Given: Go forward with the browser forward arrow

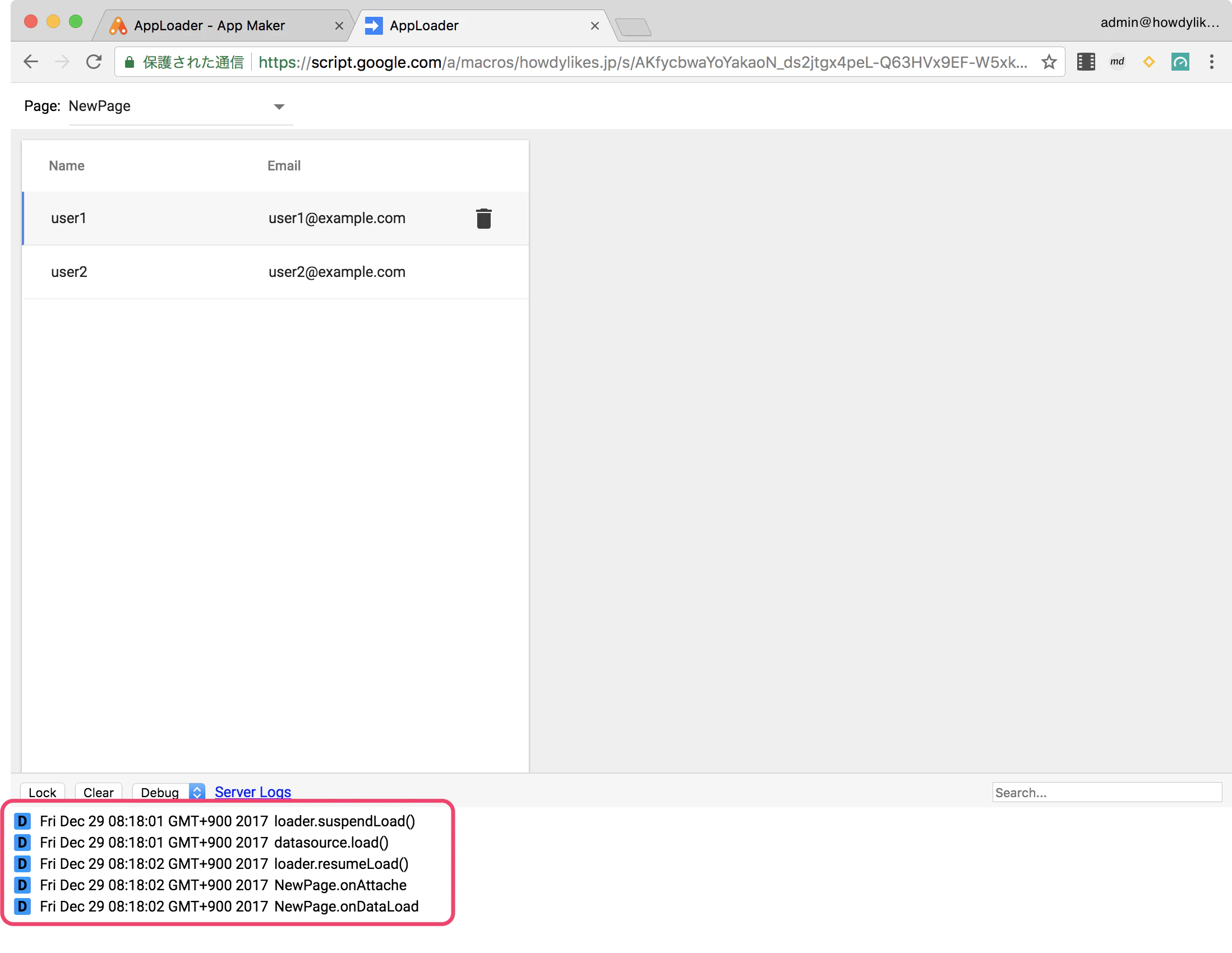Looking at the screenshot, I should point(62,62).
